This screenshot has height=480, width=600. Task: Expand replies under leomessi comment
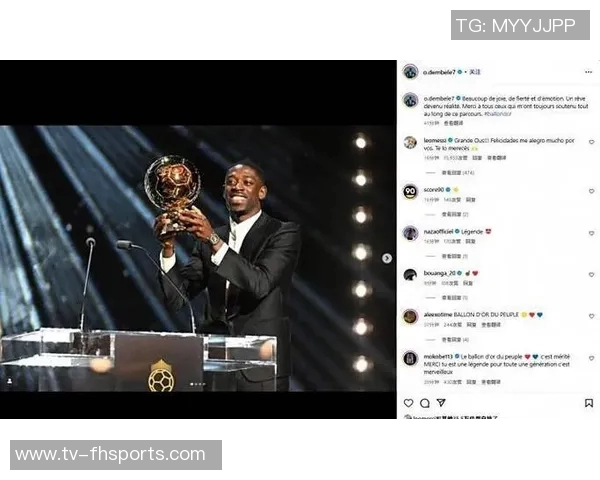[458, 173]
